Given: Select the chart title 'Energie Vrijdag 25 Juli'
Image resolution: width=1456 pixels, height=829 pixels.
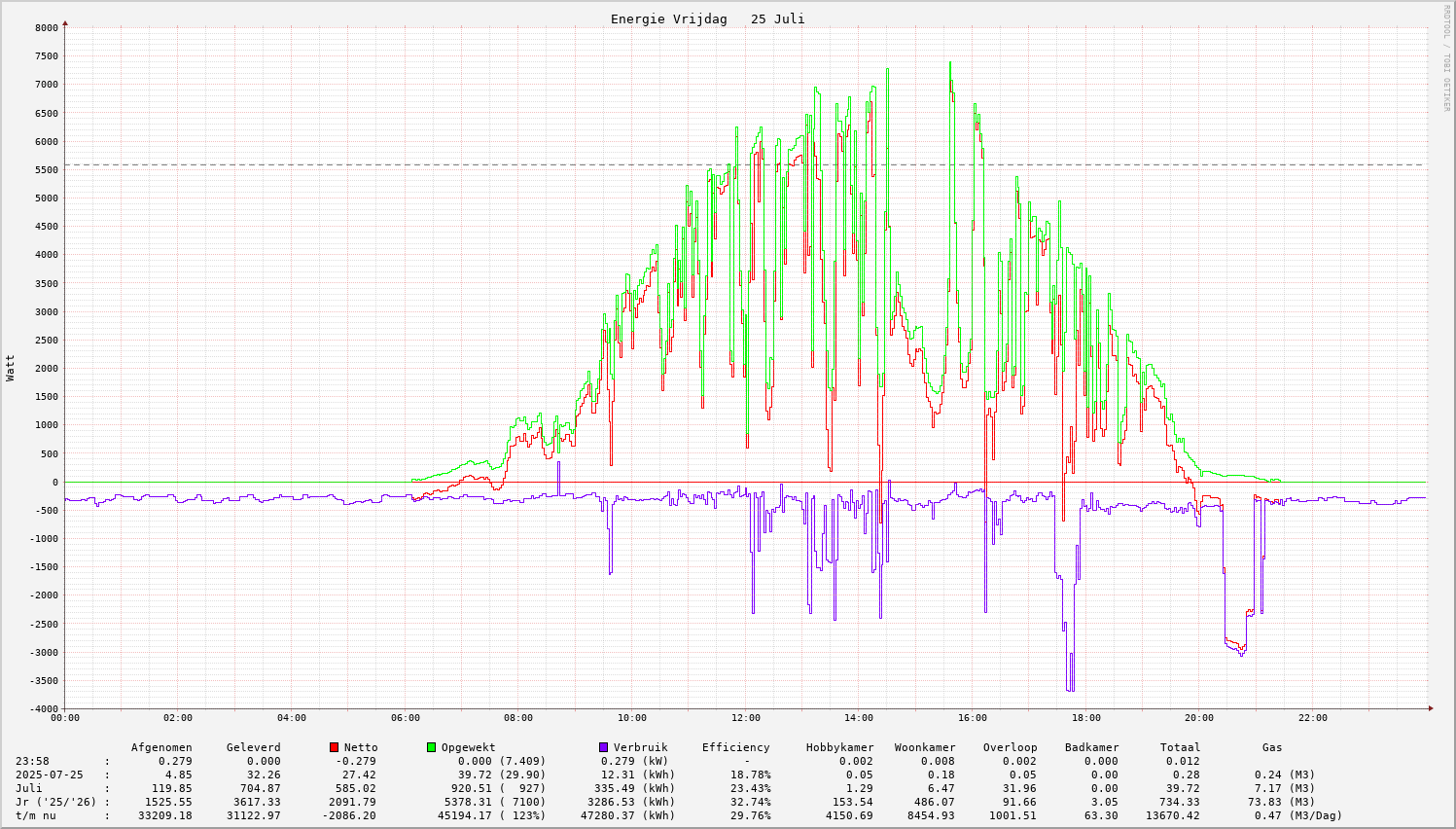Looking at the screenshot, I should point(707,19).
